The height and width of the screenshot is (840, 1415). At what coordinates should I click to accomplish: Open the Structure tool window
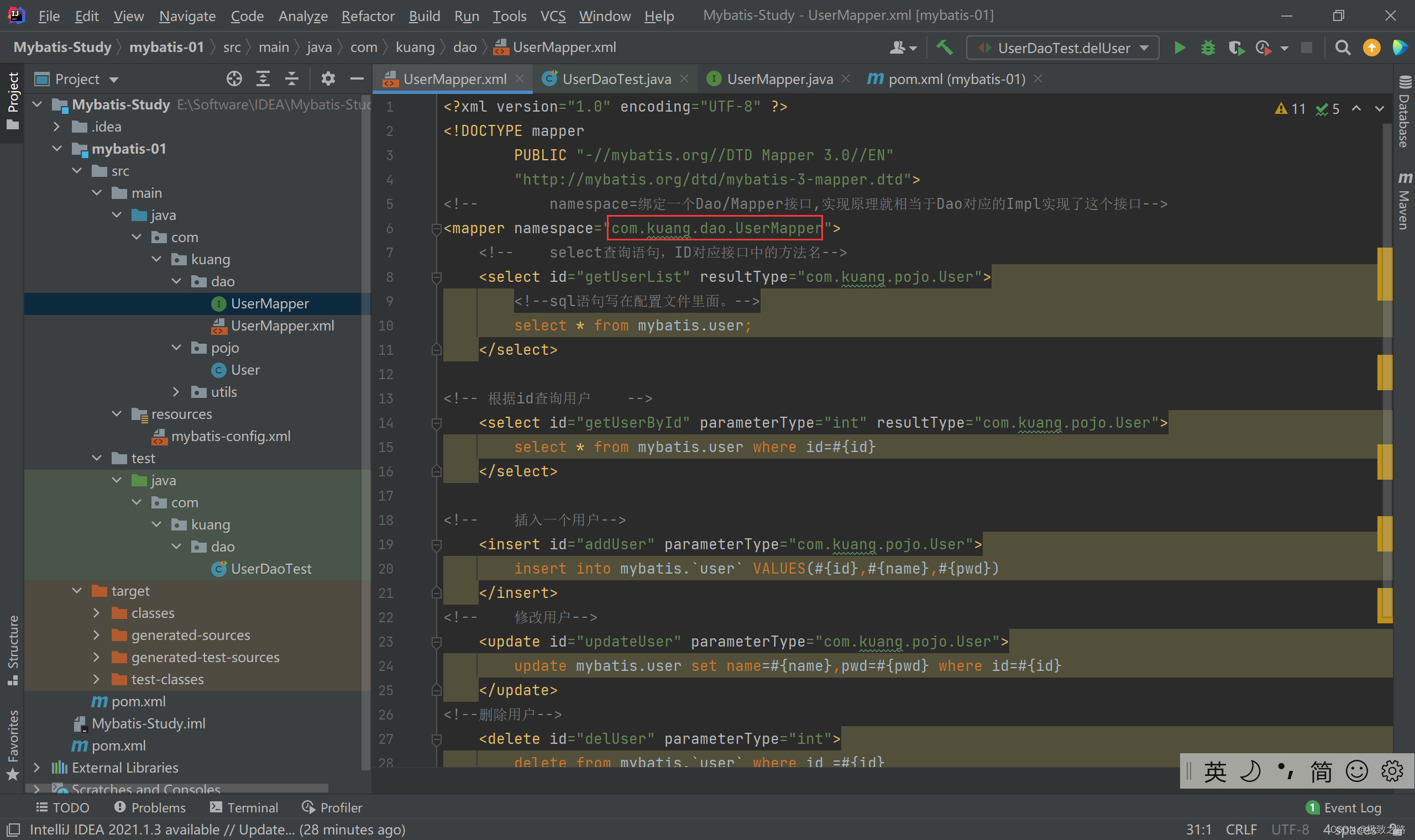pyautogui.click(x=13, y=650)
